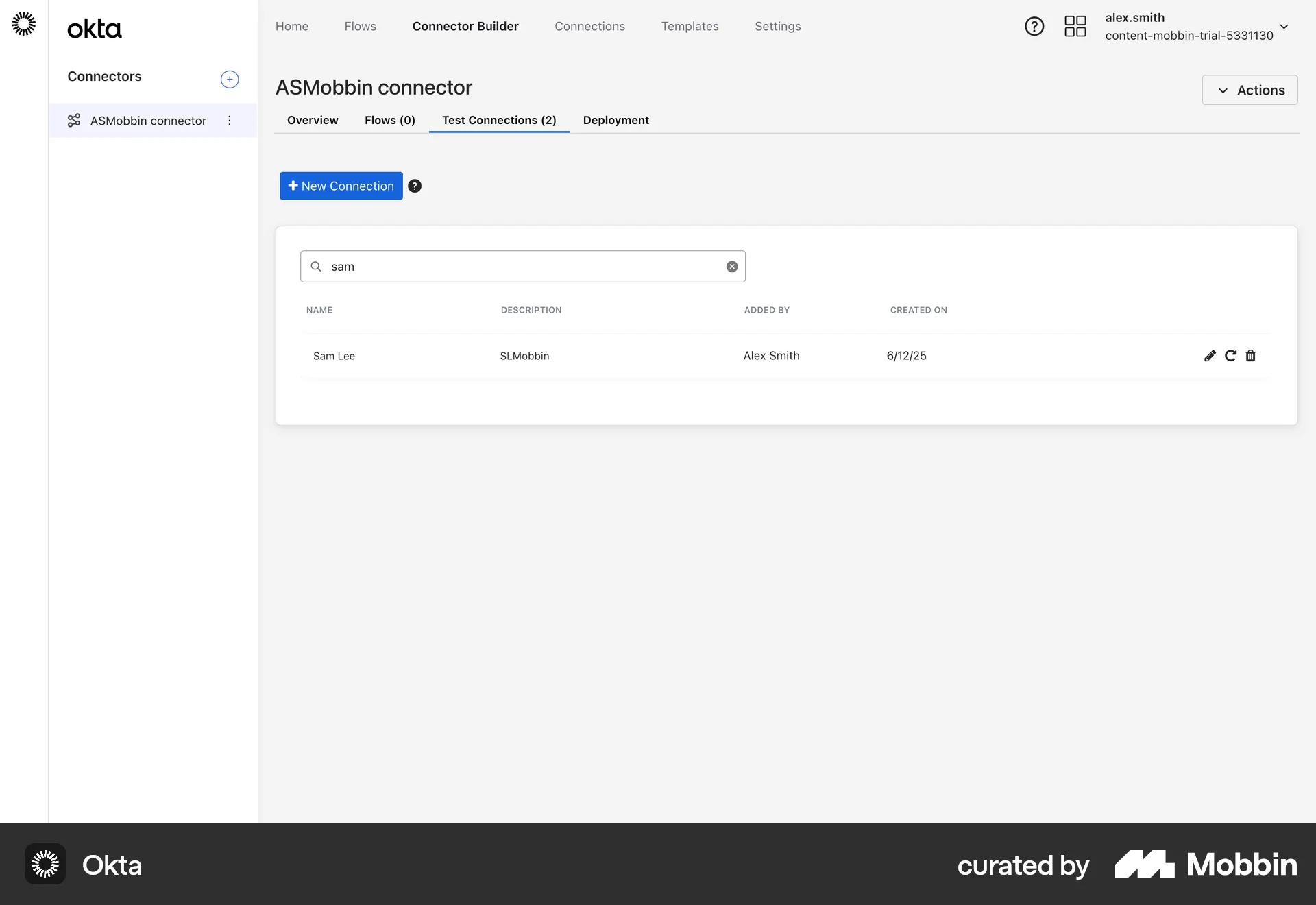This screenshot has height=905, width=1316.
Task: Open the help tooltip beside New Connection
Action: pyautogui.click(x=414, y=186)
